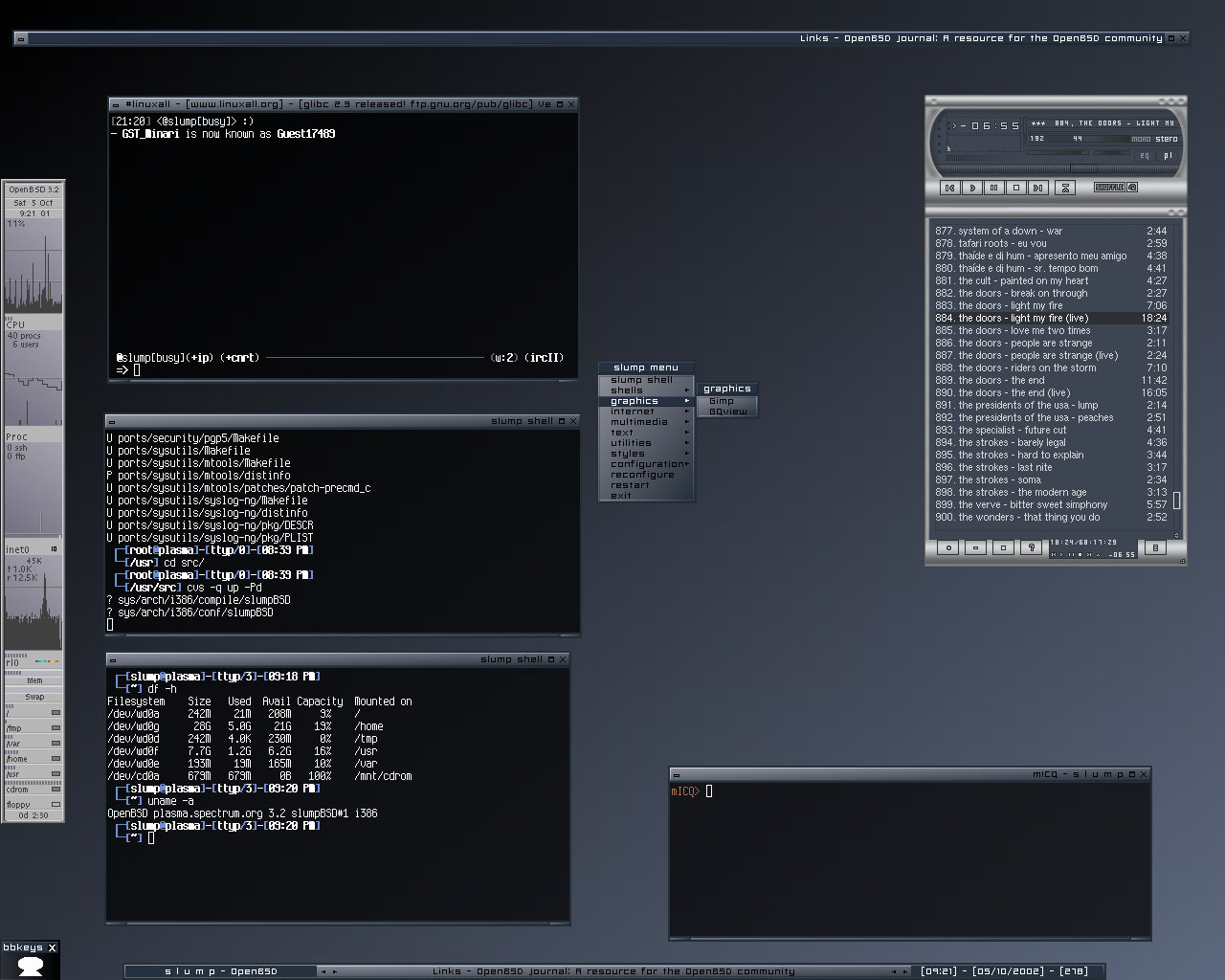Toggle repeat mode next to Shuffle
This screenshot has height=980, width=1225.
[1132, 188]
